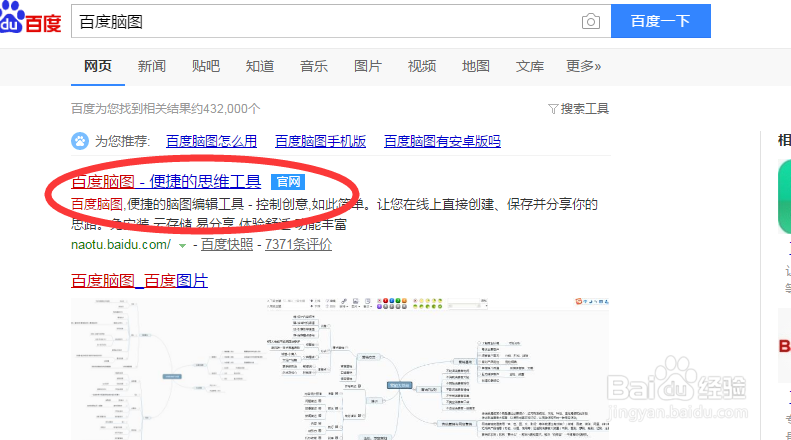Select the 视频 tab

422,66
